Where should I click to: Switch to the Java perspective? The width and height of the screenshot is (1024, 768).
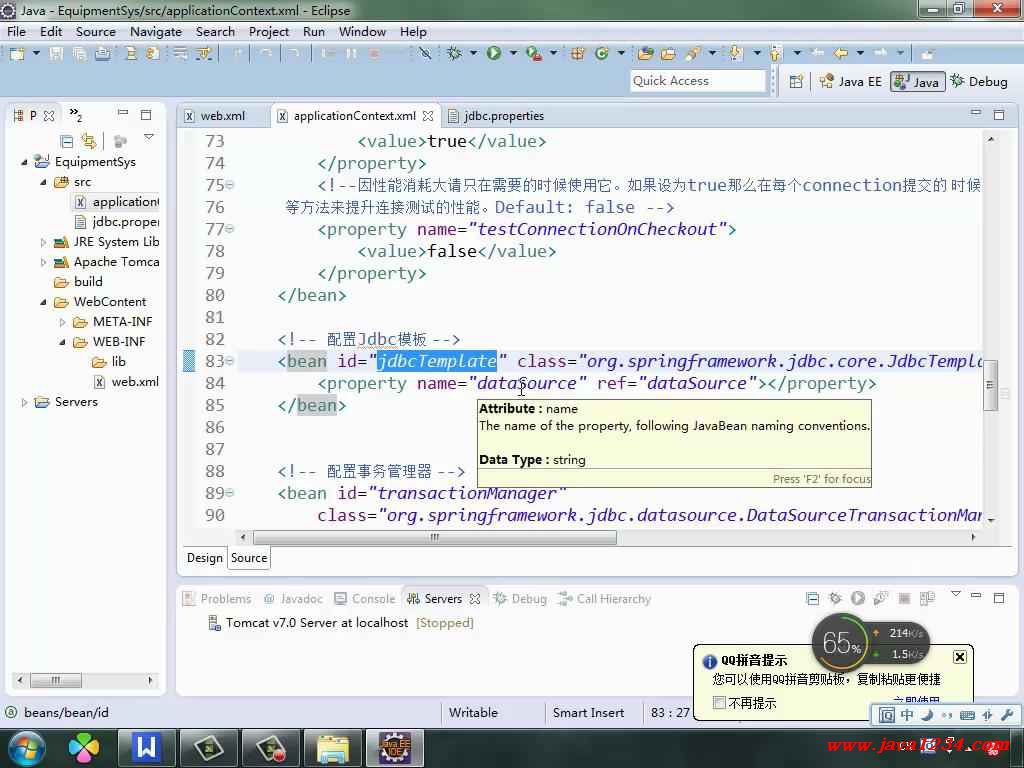pyautogui.click(x=918, y=82)
